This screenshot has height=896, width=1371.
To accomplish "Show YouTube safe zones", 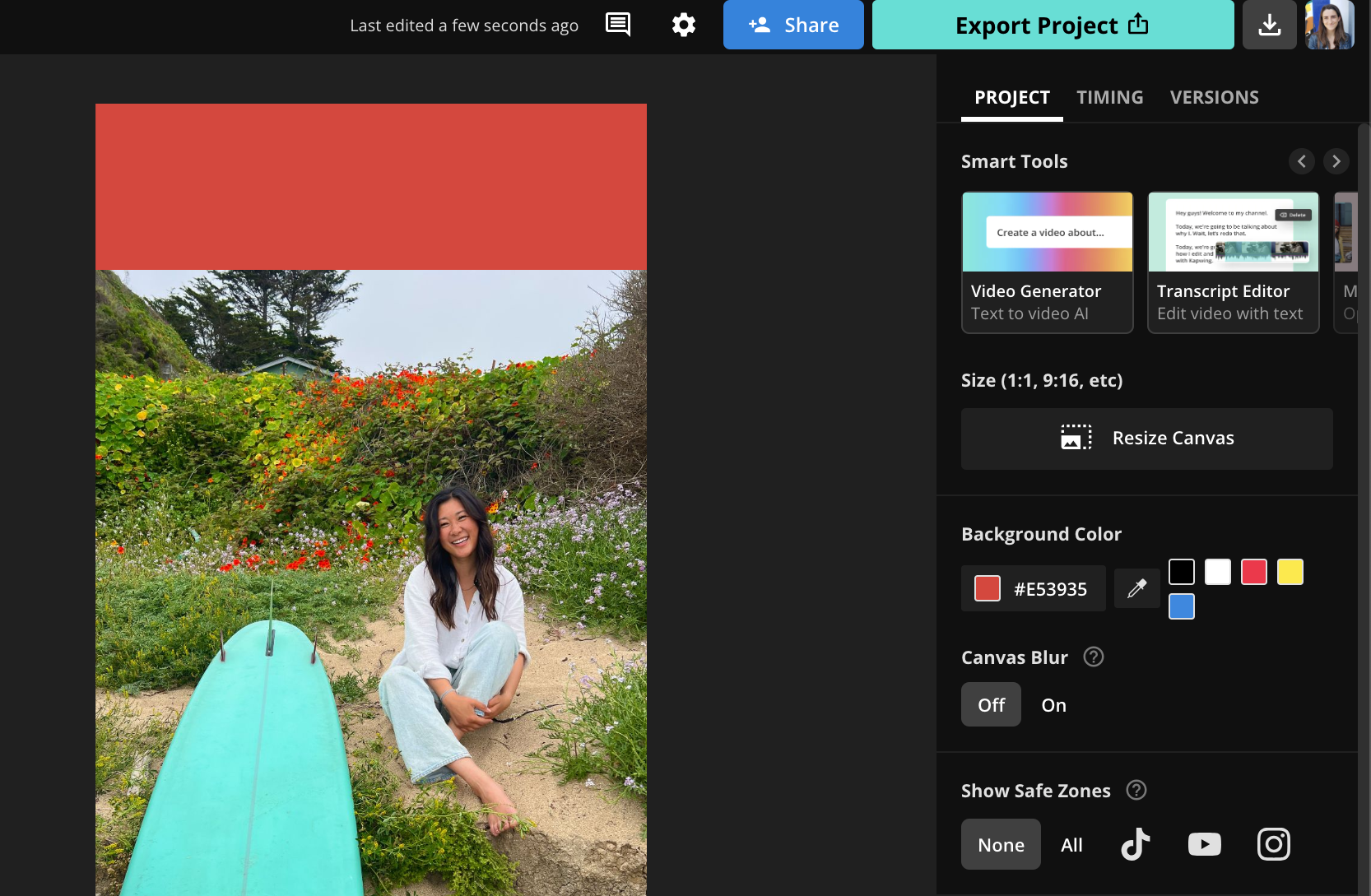I will click(x=1205, y=844).
